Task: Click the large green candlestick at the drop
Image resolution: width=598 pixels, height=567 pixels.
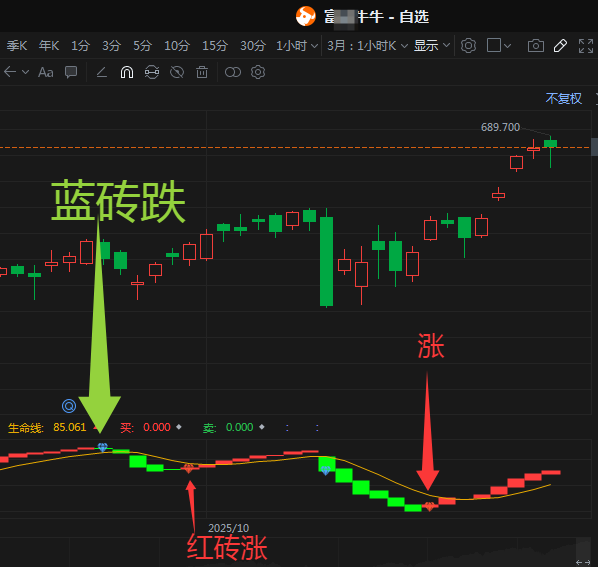Action: [x=326, y=261]
